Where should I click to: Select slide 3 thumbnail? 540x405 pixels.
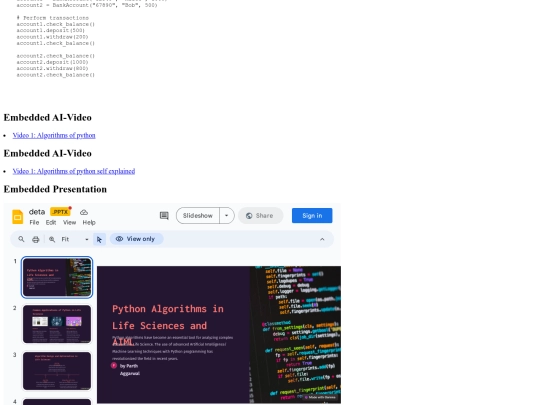pos(57,371)
